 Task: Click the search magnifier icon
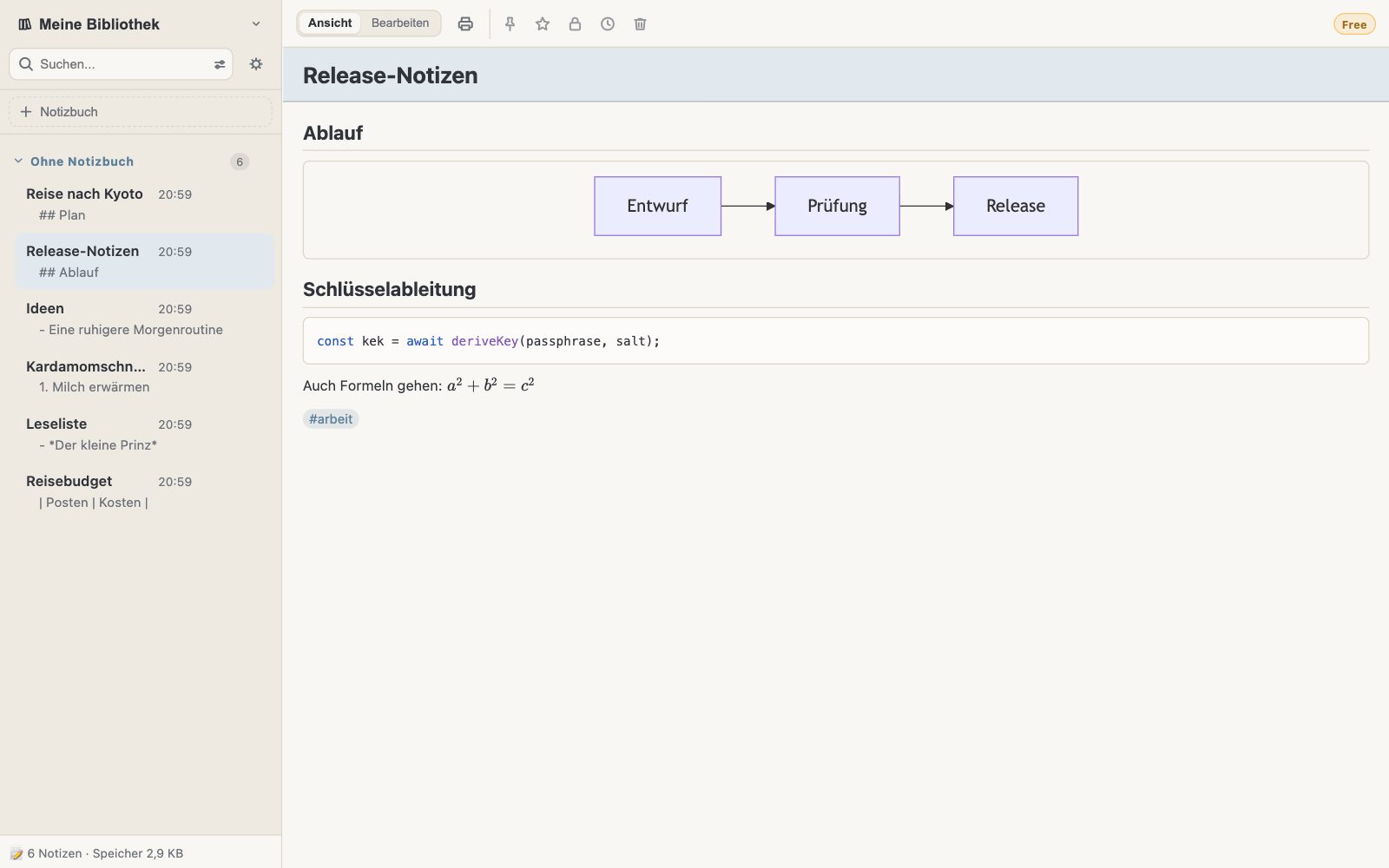26,64
